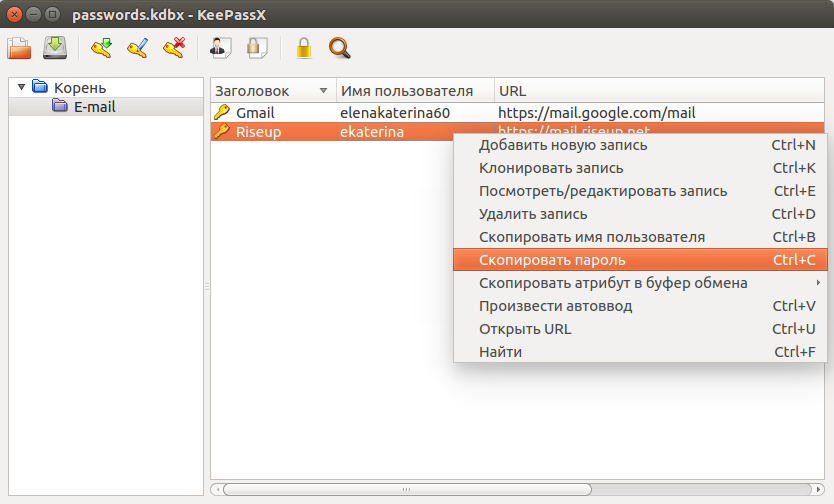Collapse the Корень tree node
Viewport: 834px width, 504px height.
tap(21, 87)
